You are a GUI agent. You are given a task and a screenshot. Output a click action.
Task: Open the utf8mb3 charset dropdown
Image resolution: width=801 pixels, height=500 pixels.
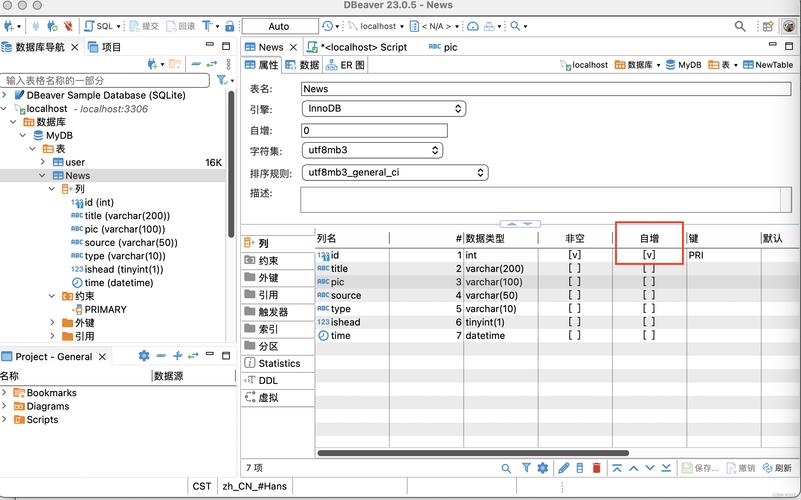click(372, 150)
